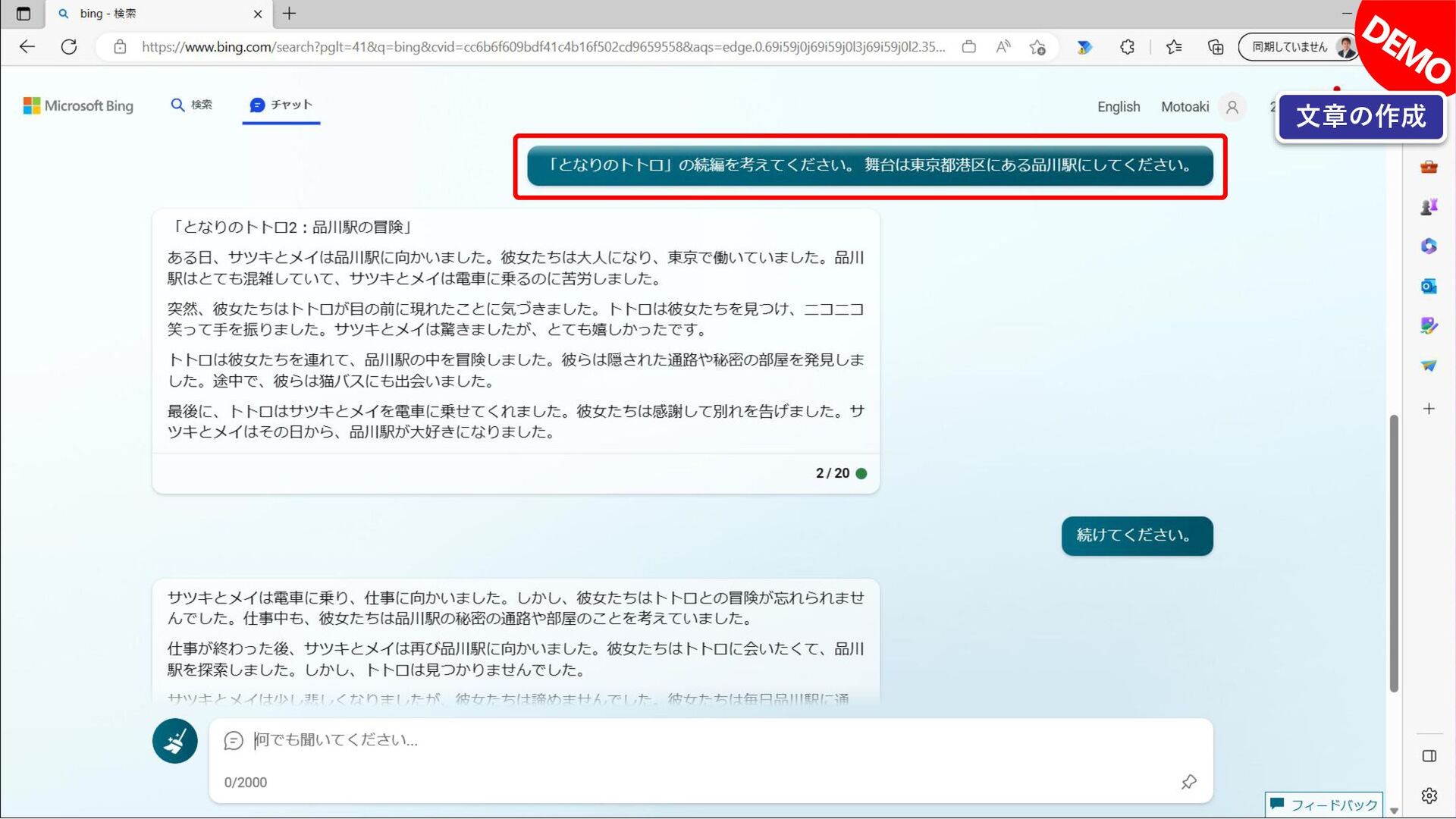Toggle the vertical tabs button
Viewport: 1456px width, 819px height.
tap(24, 14)
